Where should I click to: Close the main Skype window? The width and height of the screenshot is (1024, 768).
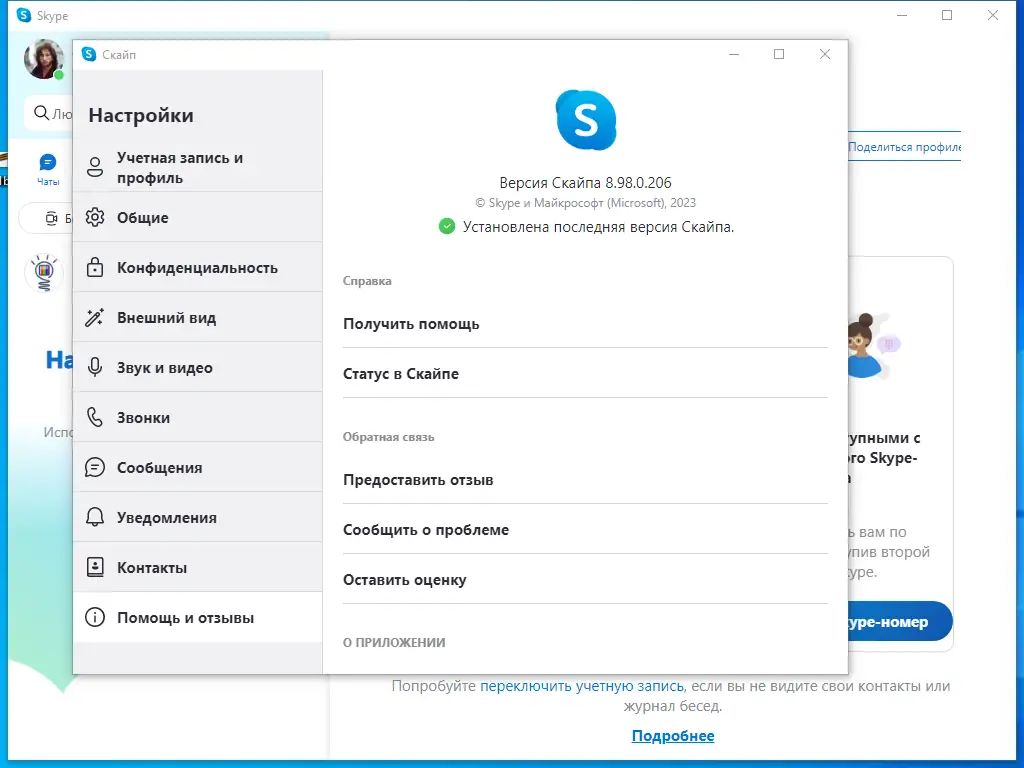[x=993, y=15]
